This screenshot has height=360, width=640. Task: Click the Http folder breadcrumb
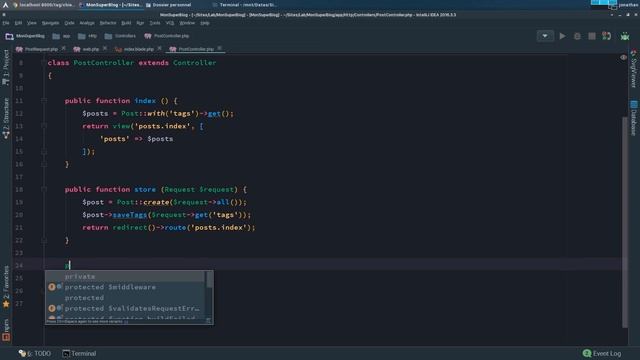[87, 36]
